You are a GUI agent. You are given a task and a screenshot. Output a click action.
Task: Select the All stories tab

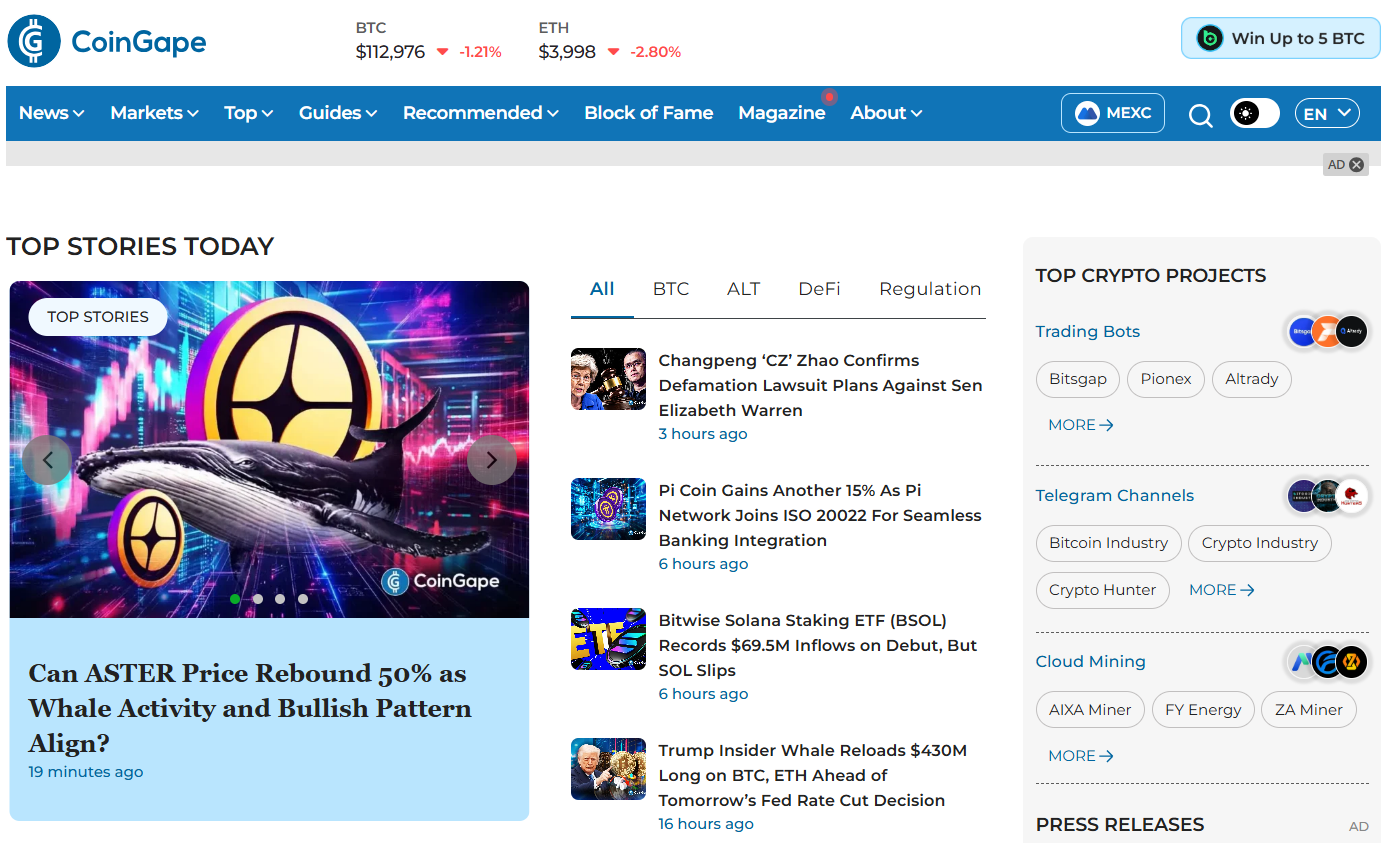[602, 289]
